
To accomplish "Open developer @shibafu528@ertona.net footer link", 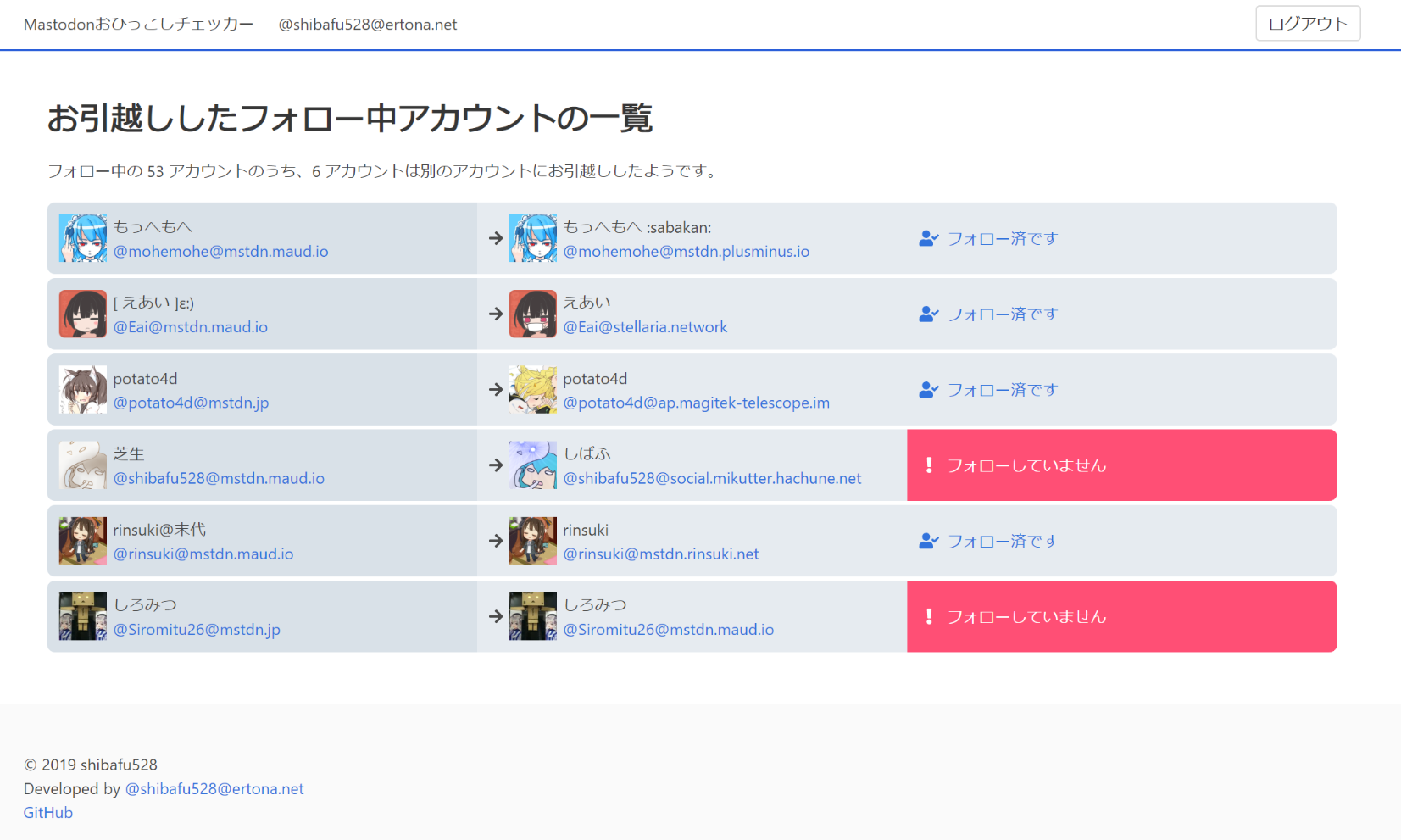I will 214,789.
